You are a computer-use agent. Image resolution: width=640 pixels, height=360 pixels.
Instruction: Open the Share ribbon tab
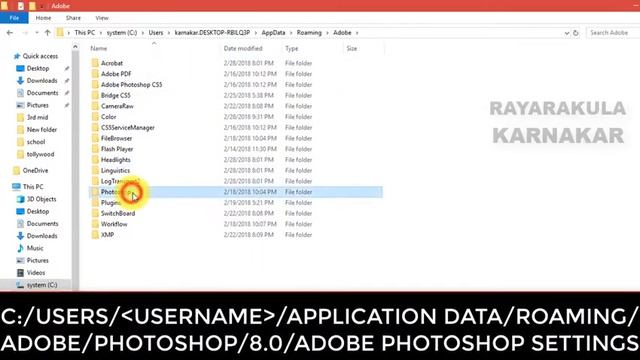pyautogui.click(x=73, y=18)
